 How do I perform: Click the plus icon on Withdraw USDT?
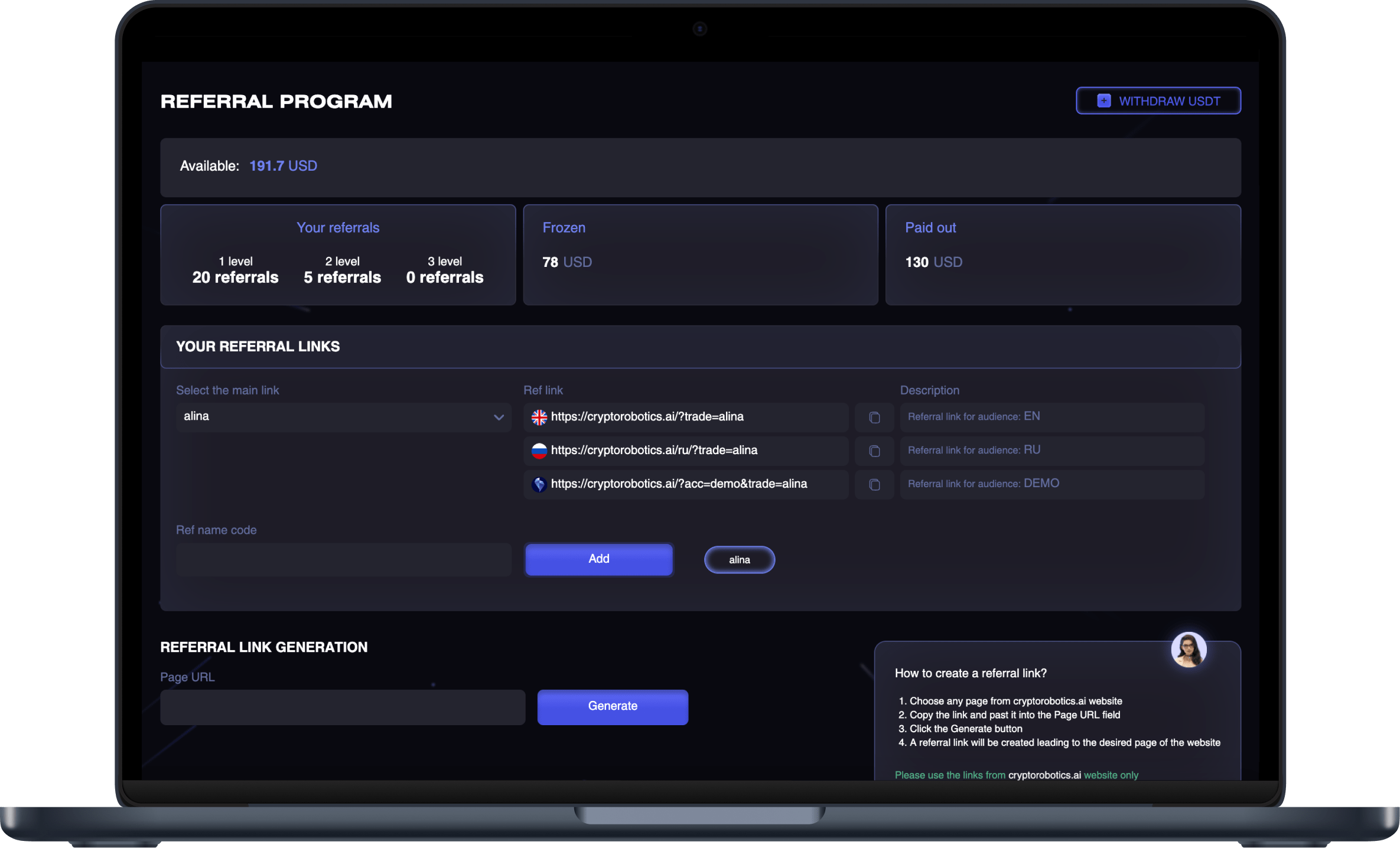(1103, 101)
